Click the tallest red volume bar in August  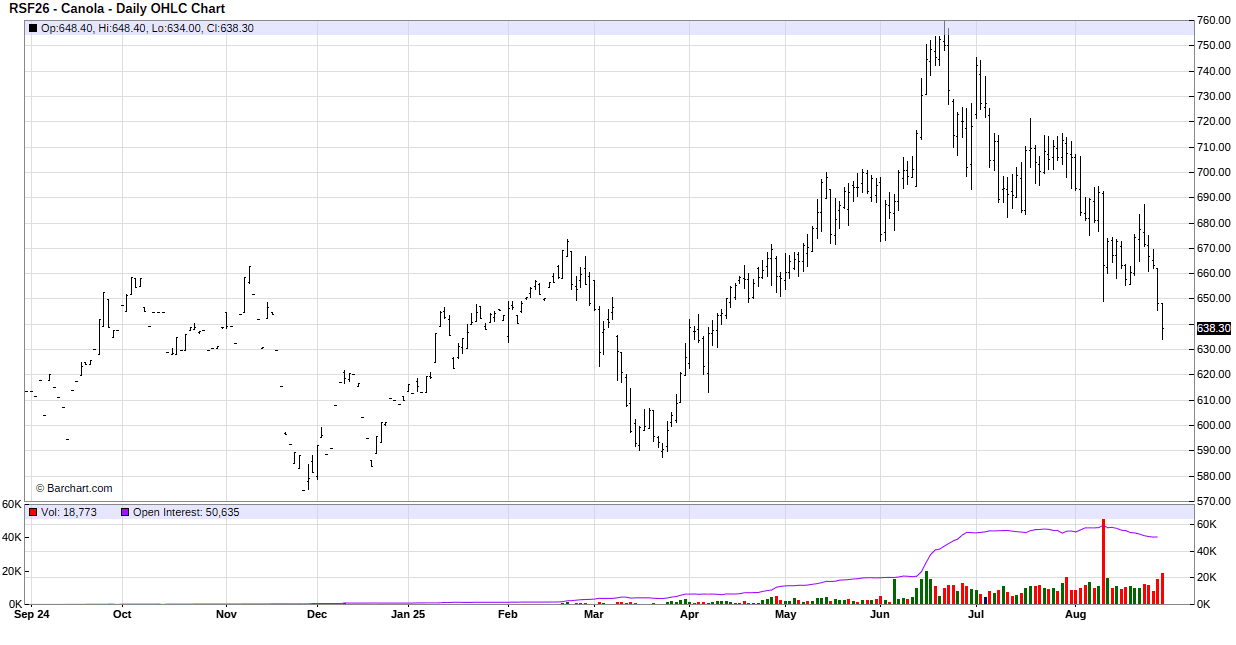1103,561
